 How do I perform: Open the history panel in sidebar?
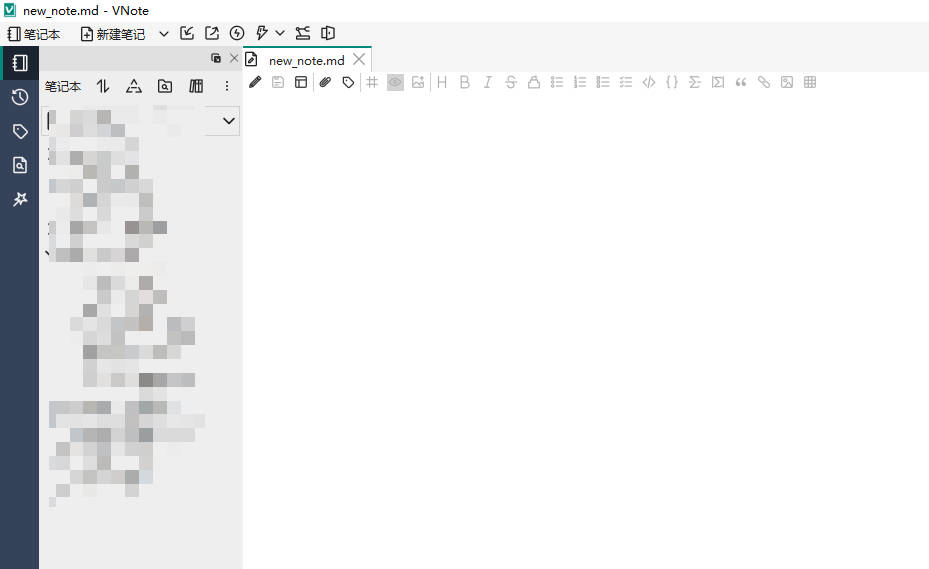[19, 97]
